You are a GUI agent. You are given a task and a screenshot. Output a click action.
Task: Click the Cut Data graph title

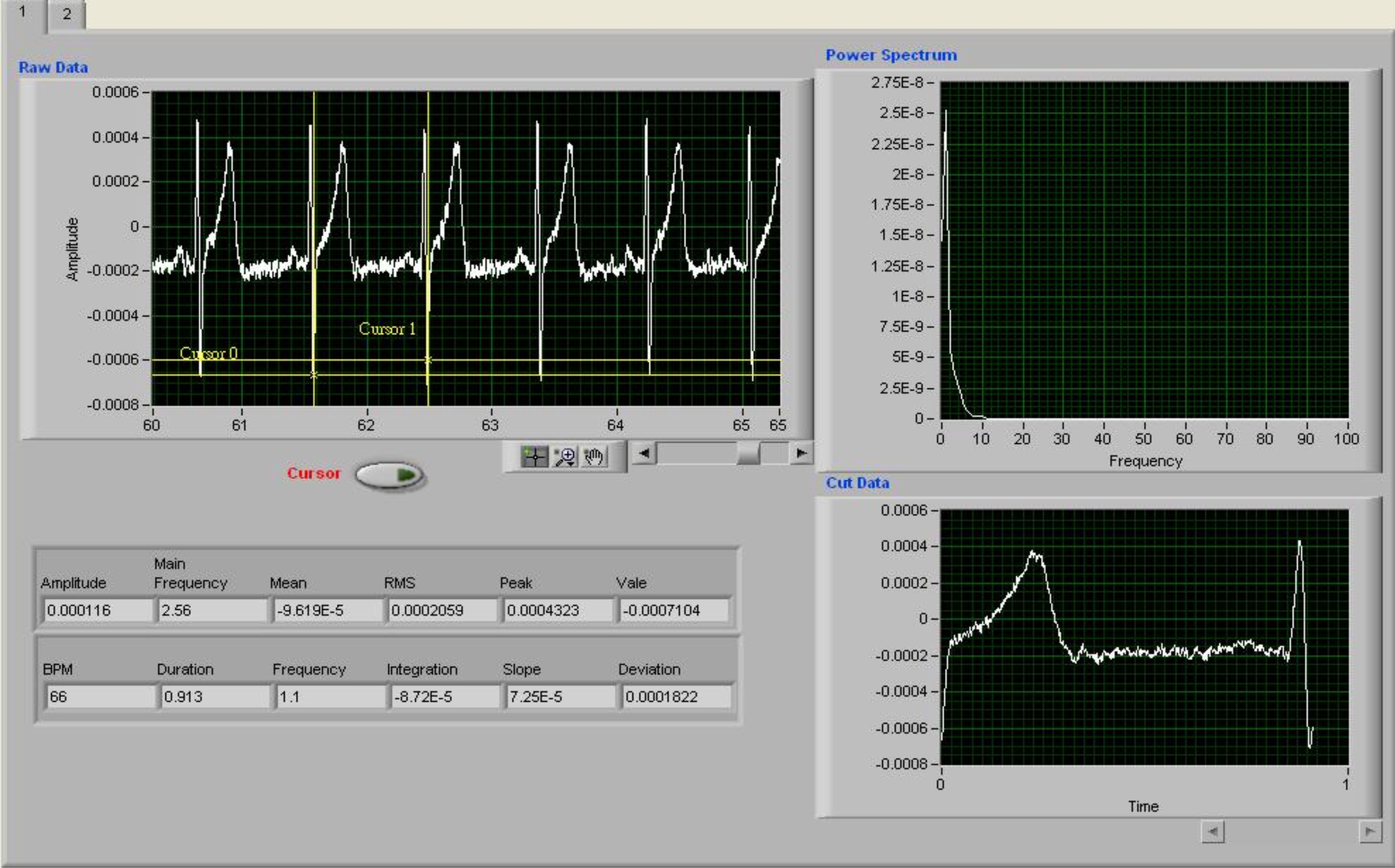tap(858, 483)
